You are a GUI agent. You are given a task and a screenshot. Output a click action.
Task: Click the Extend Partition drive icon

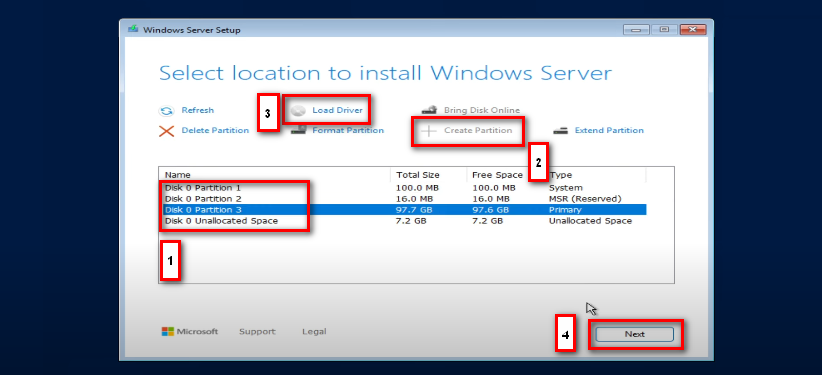pyautogui.click(x=560, y=131)
